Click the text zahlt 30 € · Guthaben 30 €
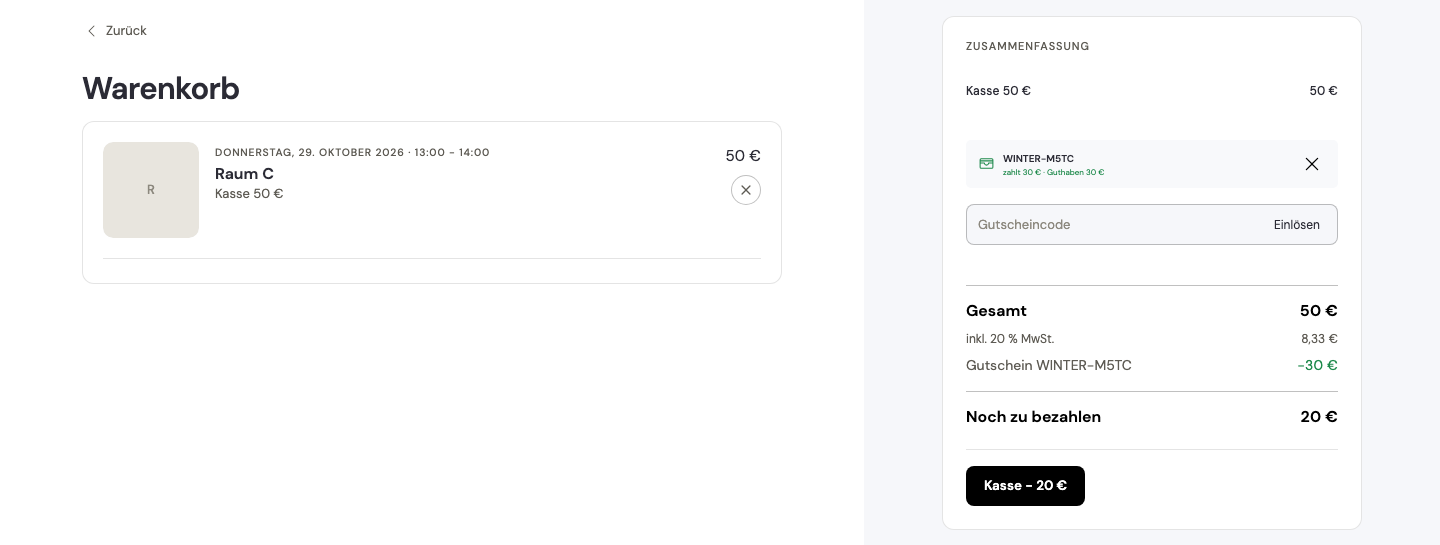Image resolution: width=1440 pixels, height=545 pixels. tap(1053, 173)
